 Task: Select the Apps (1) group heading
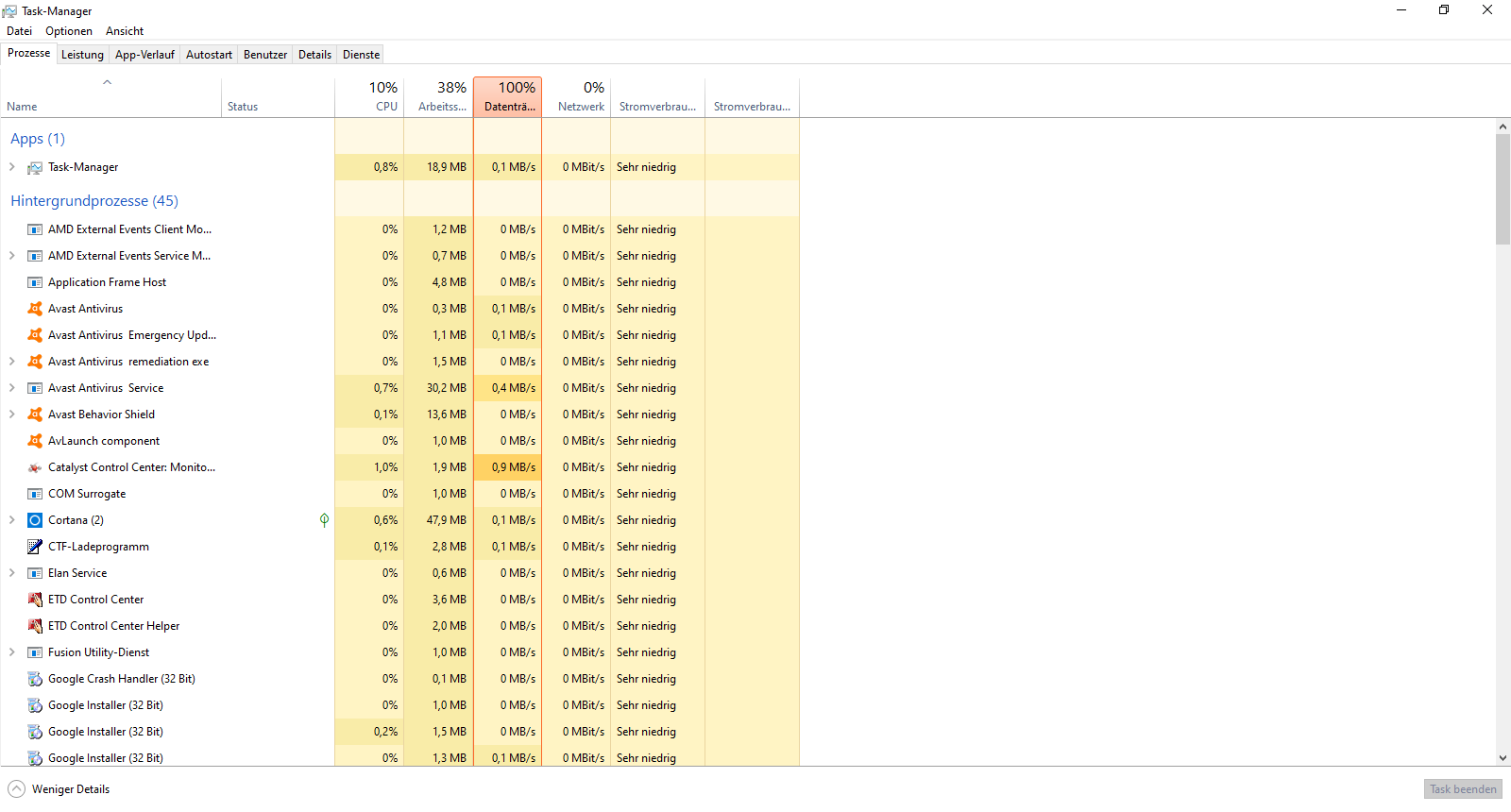38,139
